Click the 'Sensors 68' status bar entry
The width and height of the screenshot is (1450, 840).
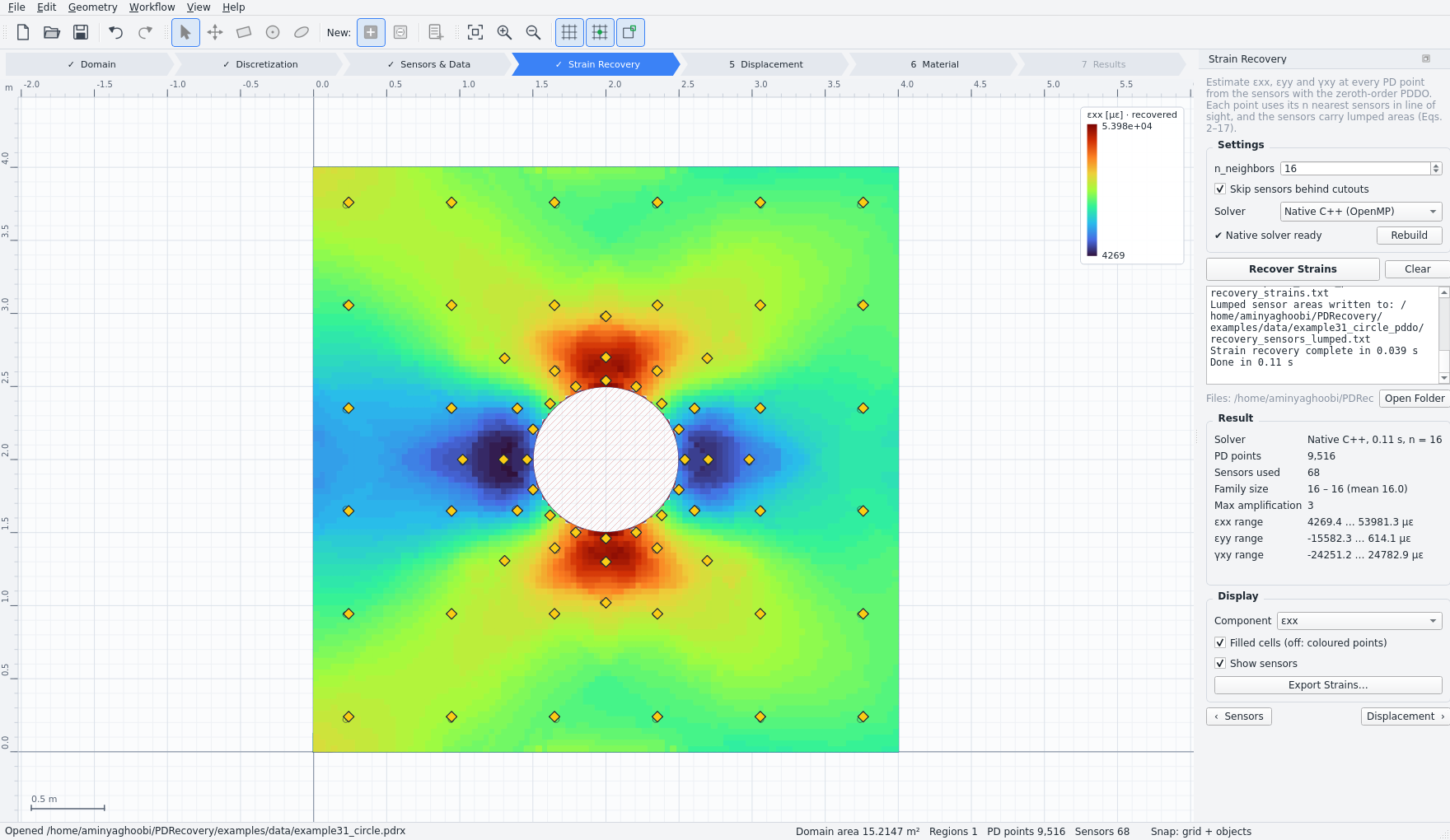pos(1102,831)
